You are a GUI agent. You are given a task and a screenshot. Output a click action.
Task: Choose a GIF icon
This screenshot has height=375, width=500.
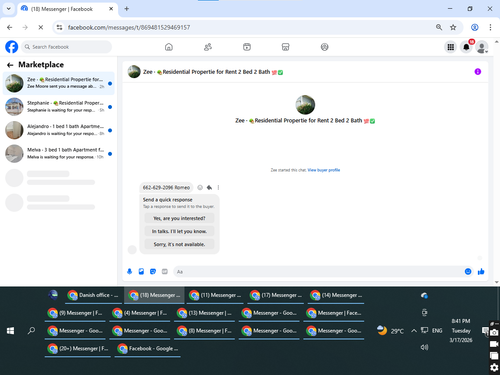pyautogui.click(x=165, y=272)
